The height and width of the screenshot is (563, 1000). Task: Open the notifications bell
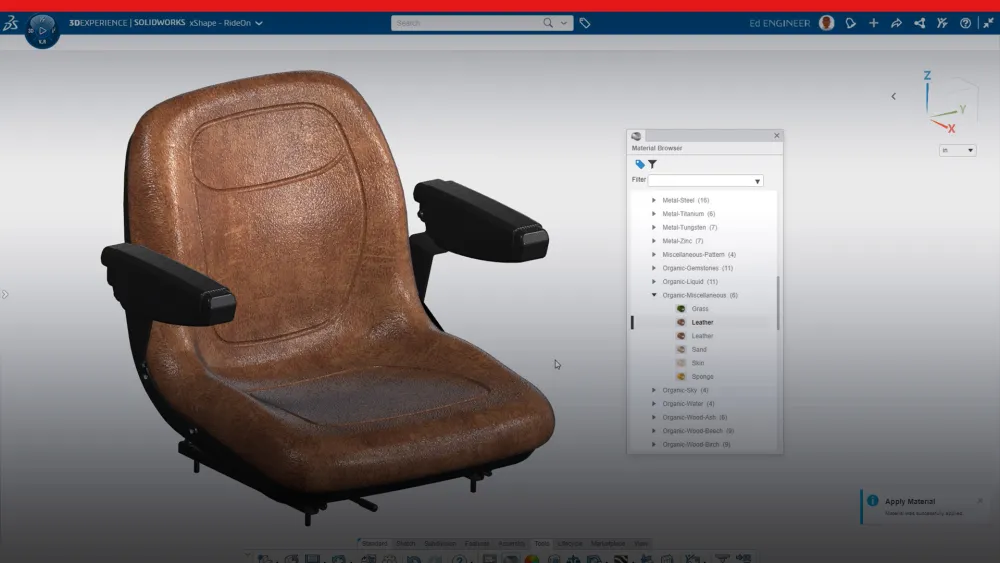point(850,23)
